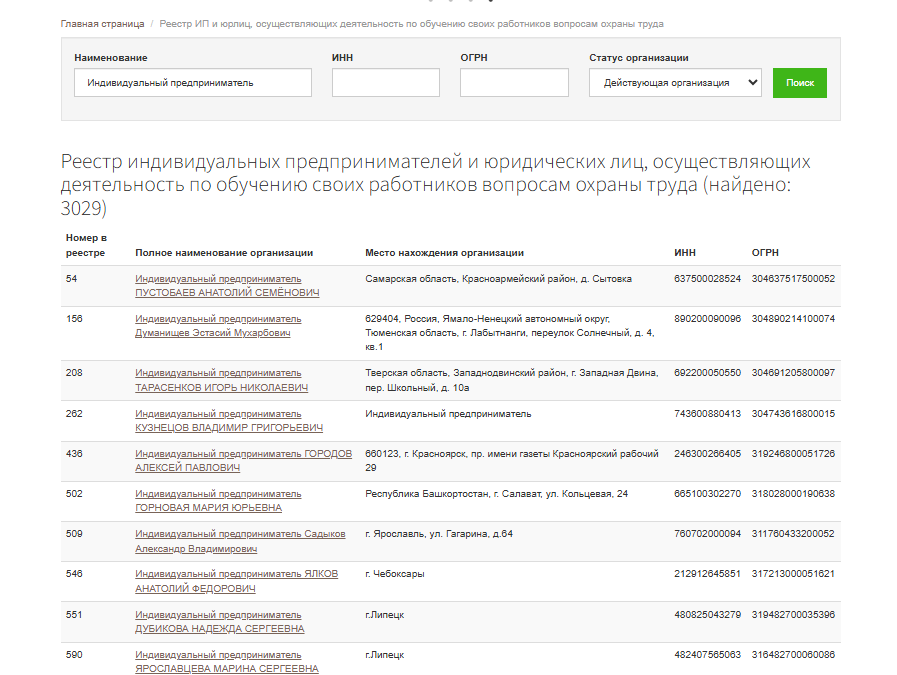897x675 pixels.
Task: Click the Место нахождения организации column header
Action: coord(444,253)
